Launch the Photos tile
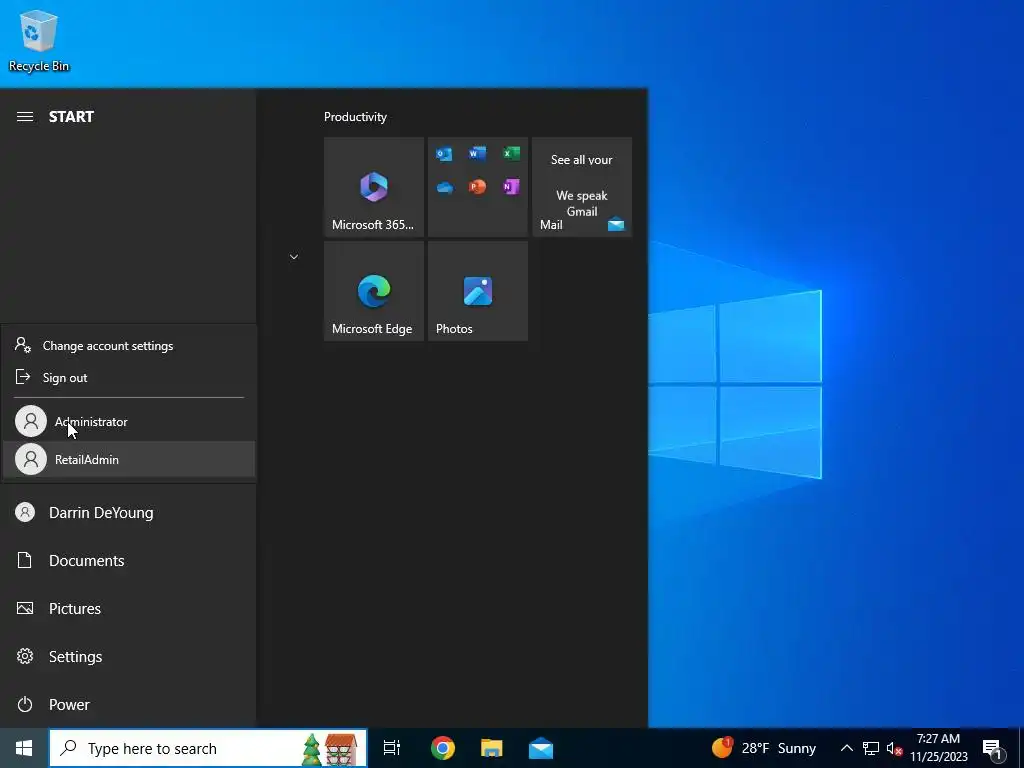The height and width of the screenshot is (768, 1024). tap(477, 291)
